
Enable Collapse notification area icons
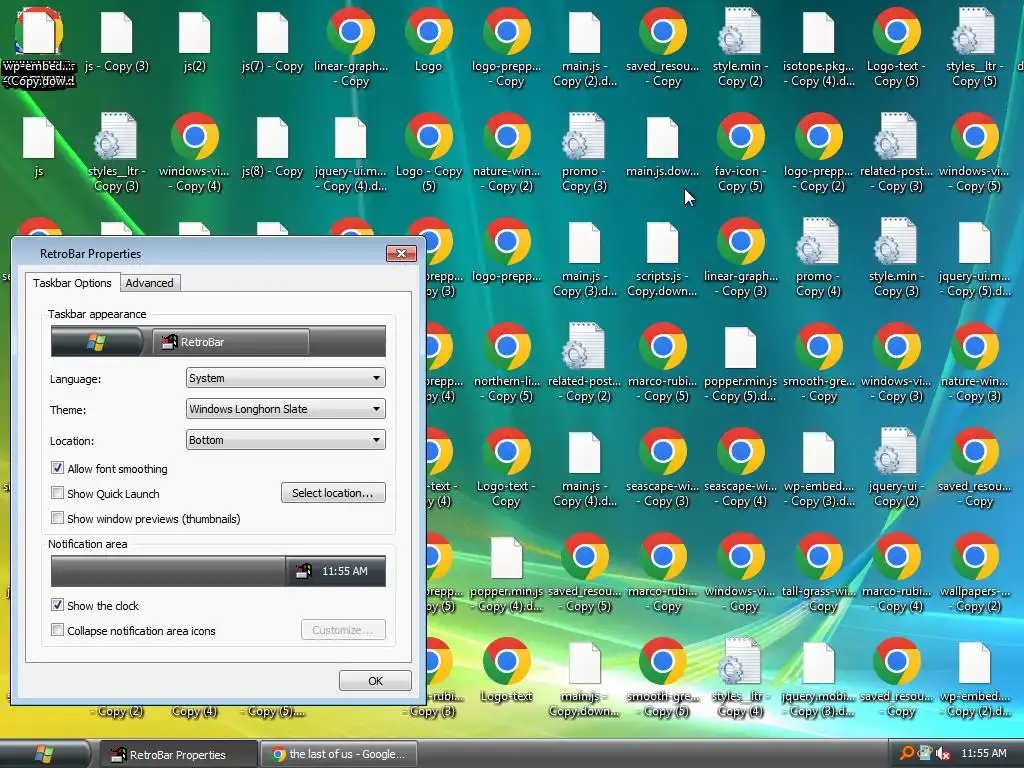57,630
